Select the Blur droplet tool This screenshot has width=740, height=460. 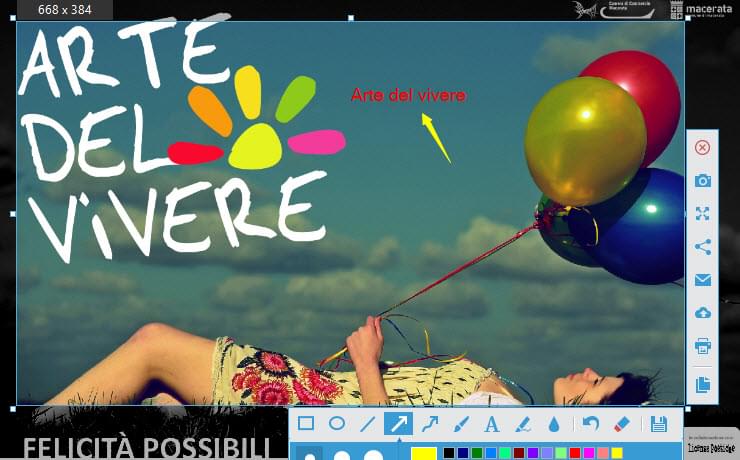coord(554,424)
